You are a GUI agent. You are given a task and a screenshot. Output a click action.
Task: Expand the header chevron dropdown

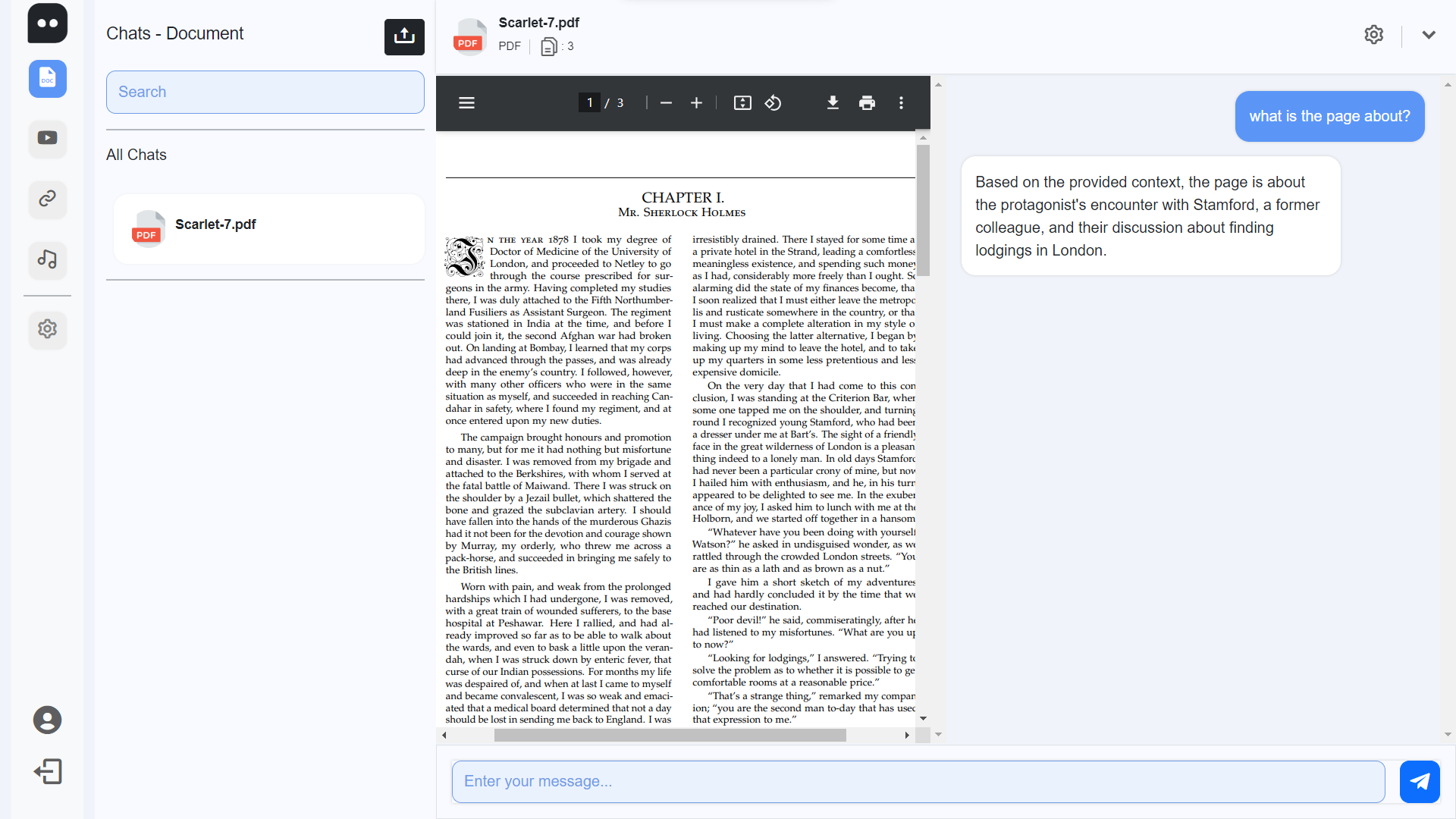(x=1429, y=35)
